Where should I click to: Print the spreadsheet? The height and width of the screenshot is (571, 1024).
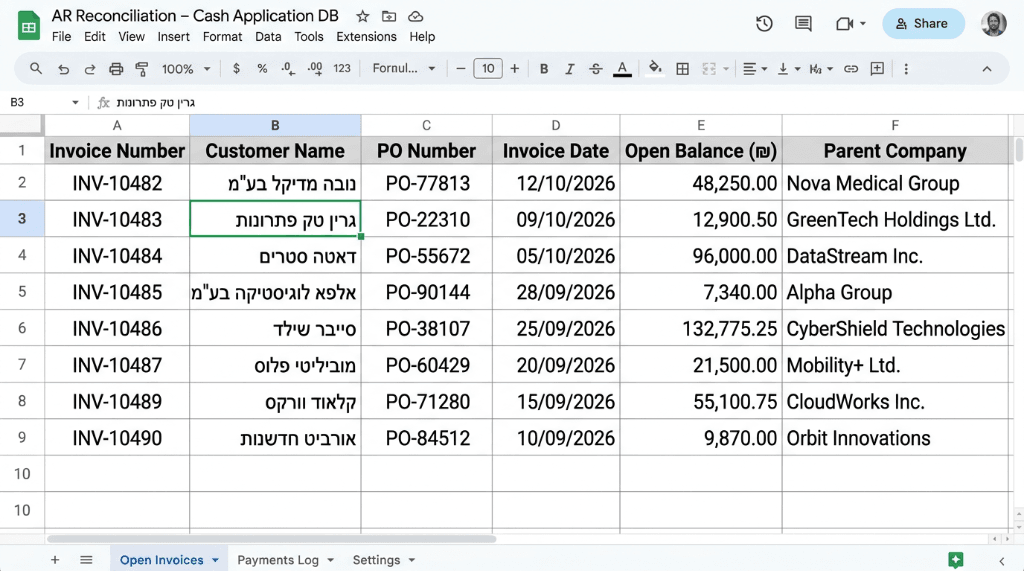point(116,69)
